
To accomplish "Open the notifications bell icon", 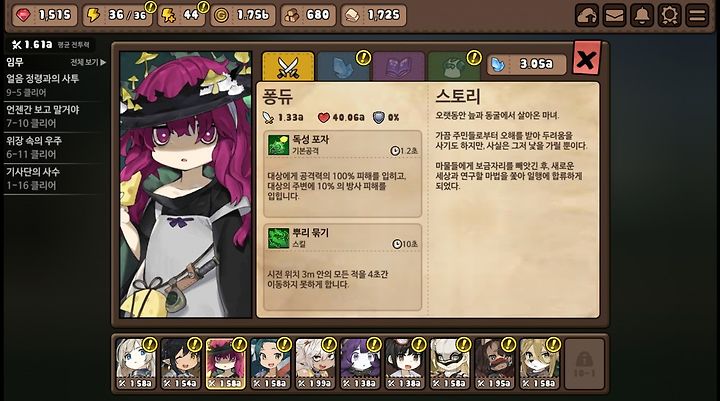I will click(642, 16).
